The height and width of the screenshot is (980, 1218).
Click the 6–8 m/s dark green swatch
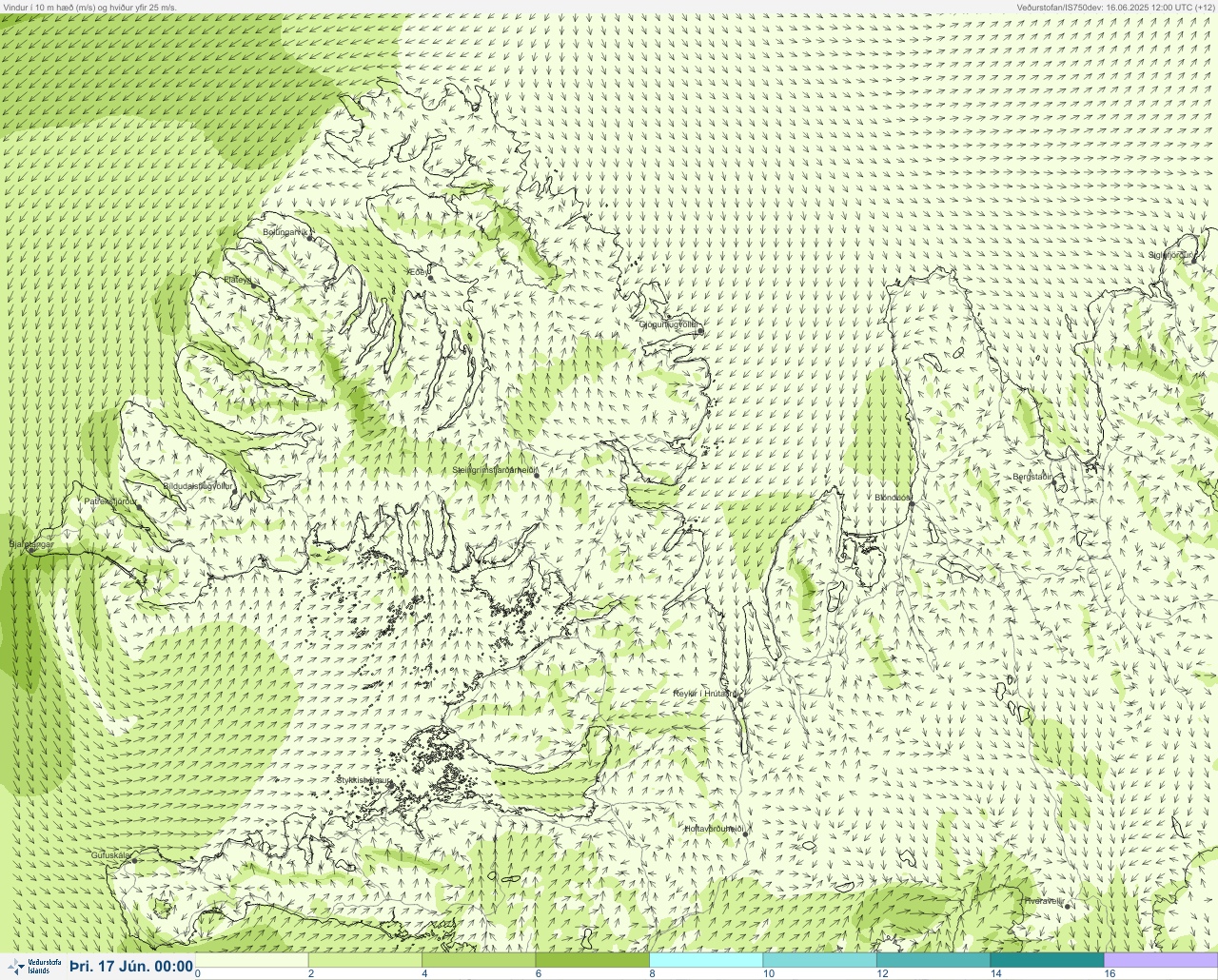[592, 960]
